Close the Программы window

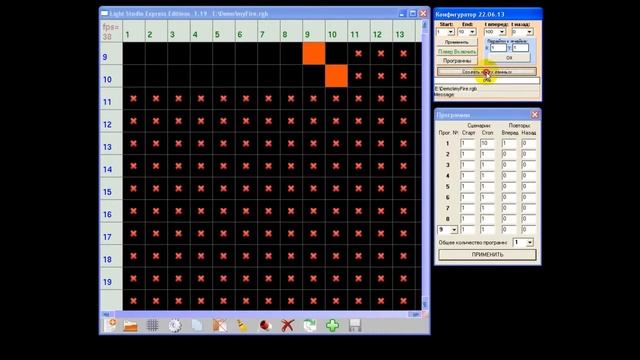pyautogui.click(x=535, y=115)
